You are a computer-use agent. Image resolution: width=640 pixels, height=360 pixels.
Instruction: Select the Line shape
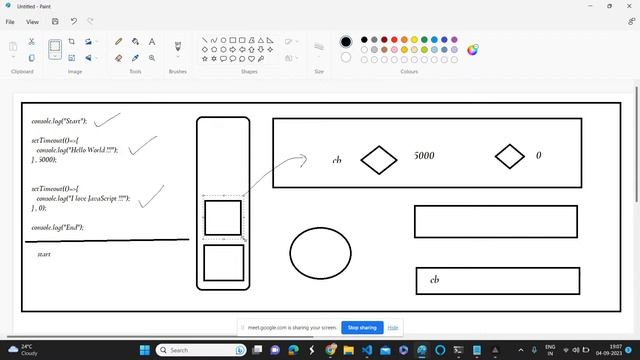click(204, 40)
